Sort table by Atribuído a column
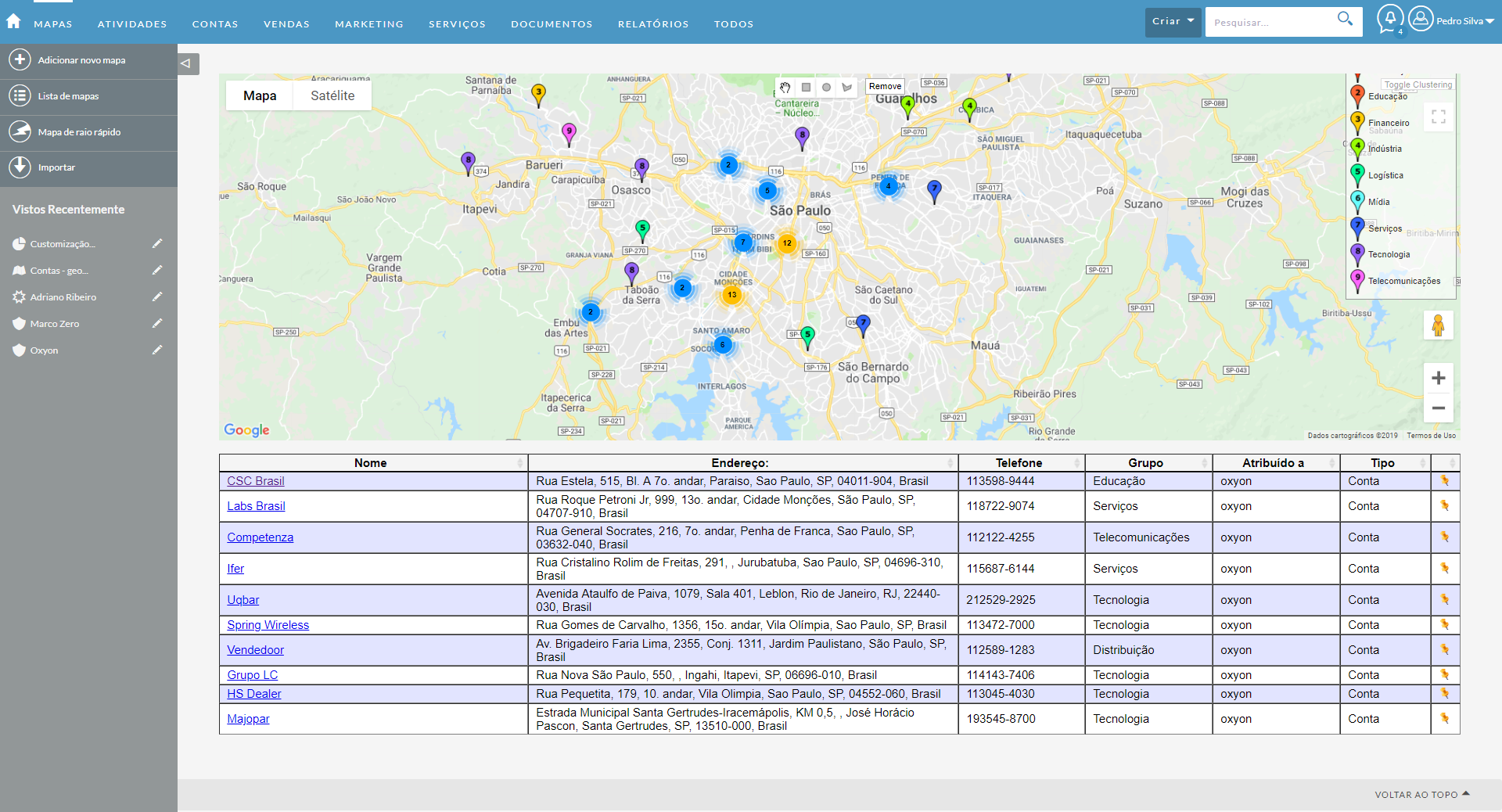1502x812 pixels. (x=1276, y=462)
